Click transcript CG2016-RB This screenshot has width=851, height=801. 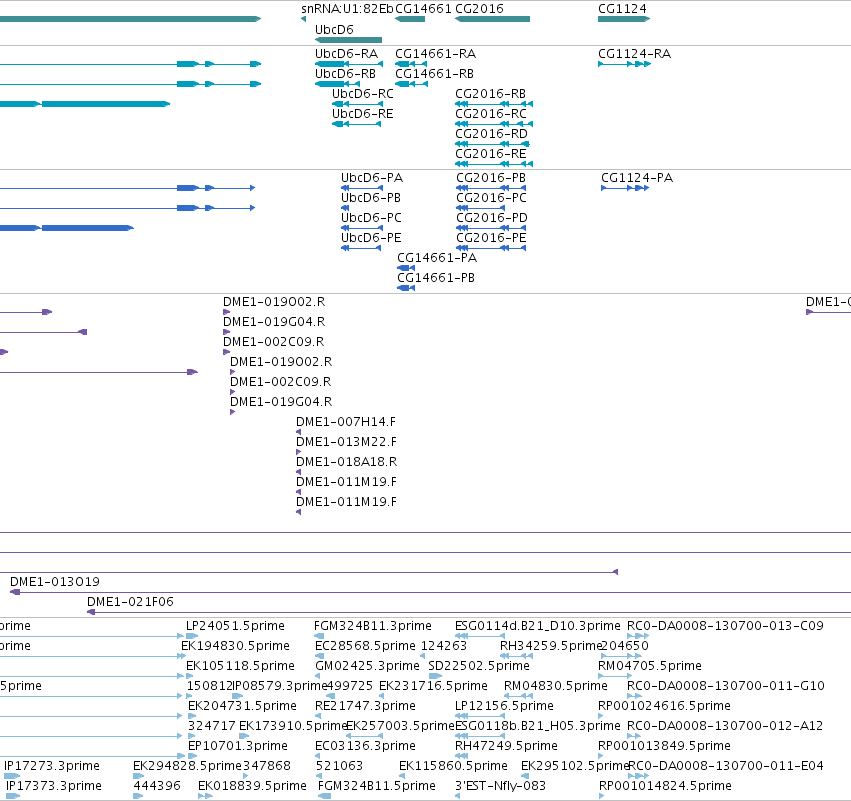[494, 104]
